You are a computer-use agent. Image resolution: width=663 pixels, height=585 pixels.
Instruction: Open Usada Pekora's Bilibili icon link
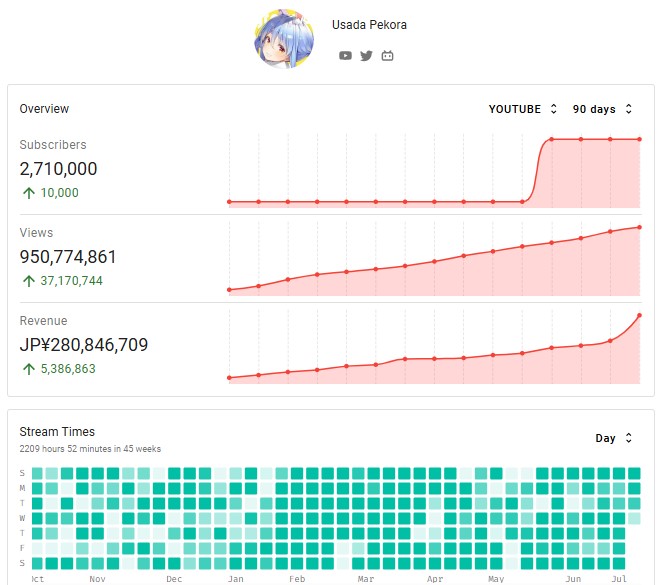coord(387,55)
